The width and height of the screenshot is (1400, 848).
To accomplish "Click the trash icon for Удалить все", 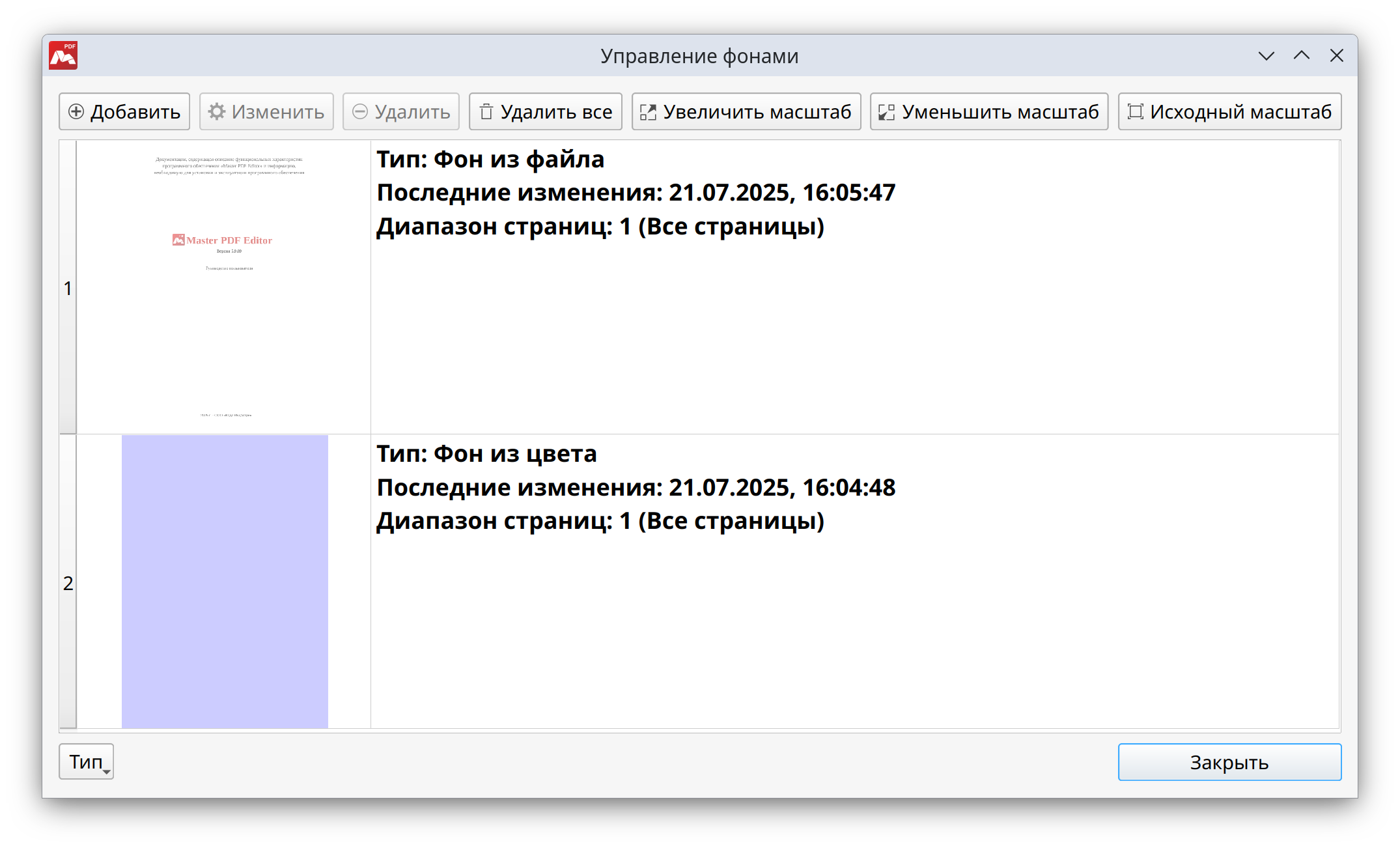I will [486, 112].
